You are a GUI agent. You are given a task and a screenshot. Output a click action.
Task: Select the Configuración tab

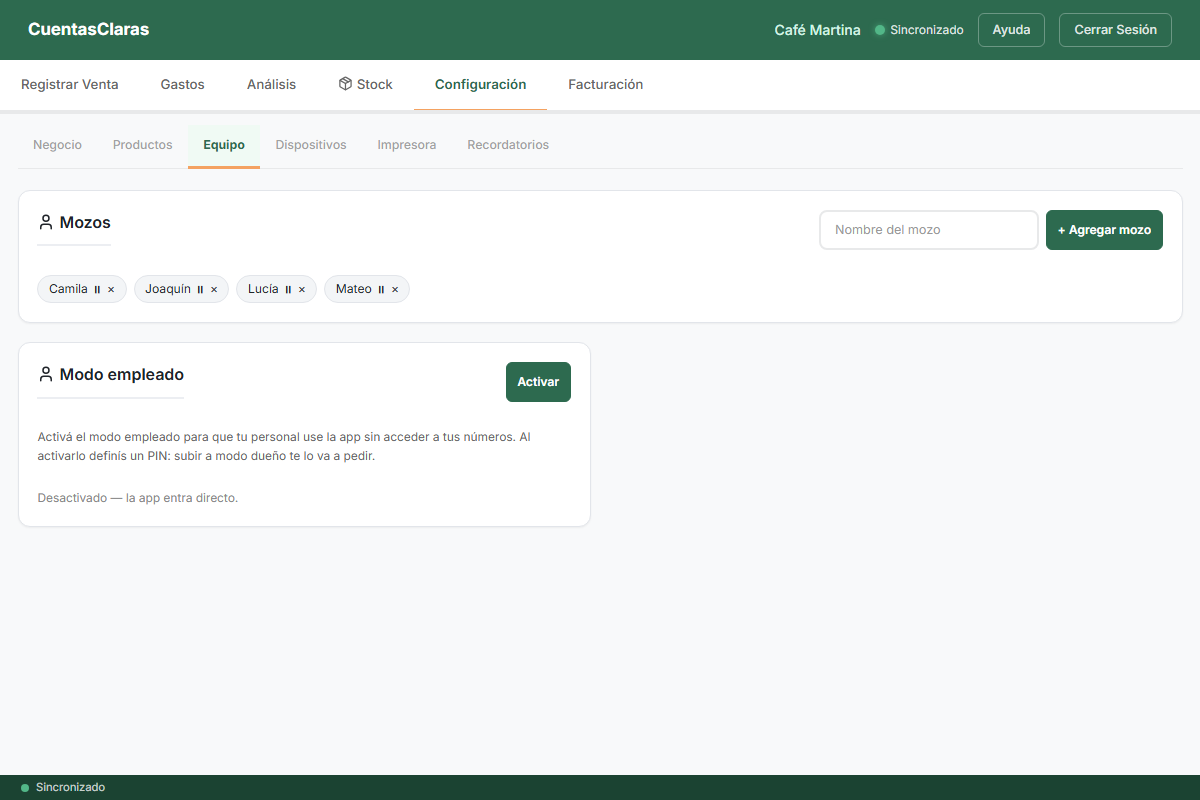coord(480,85)
